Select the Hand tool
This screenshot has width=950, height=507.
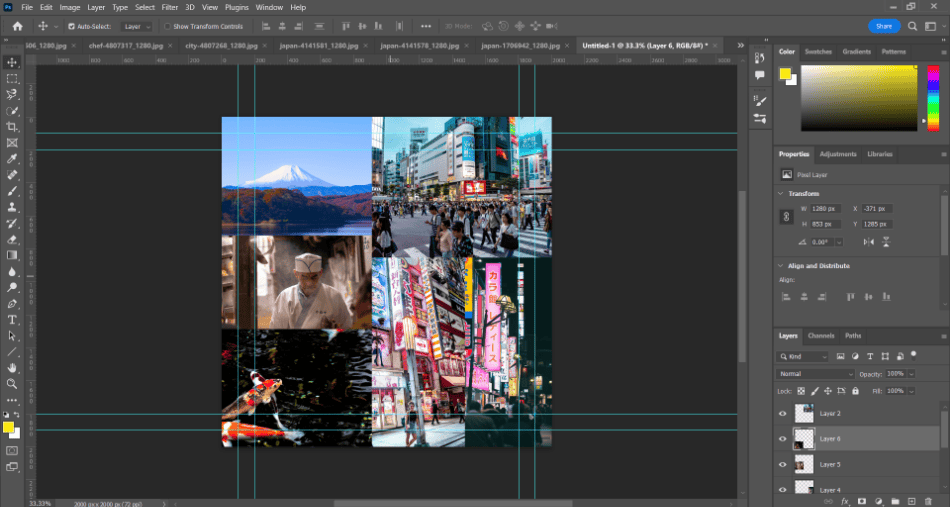[x=12, y=368]
